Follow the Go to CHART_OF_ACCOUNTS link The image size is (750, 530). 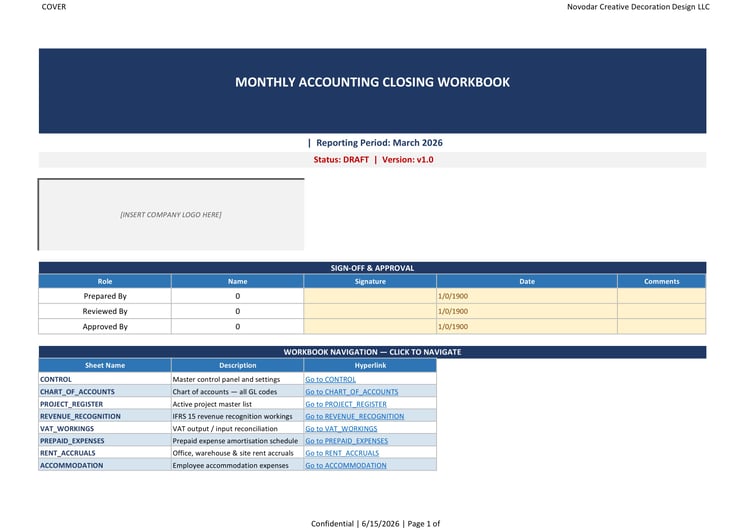click(352, 392)
